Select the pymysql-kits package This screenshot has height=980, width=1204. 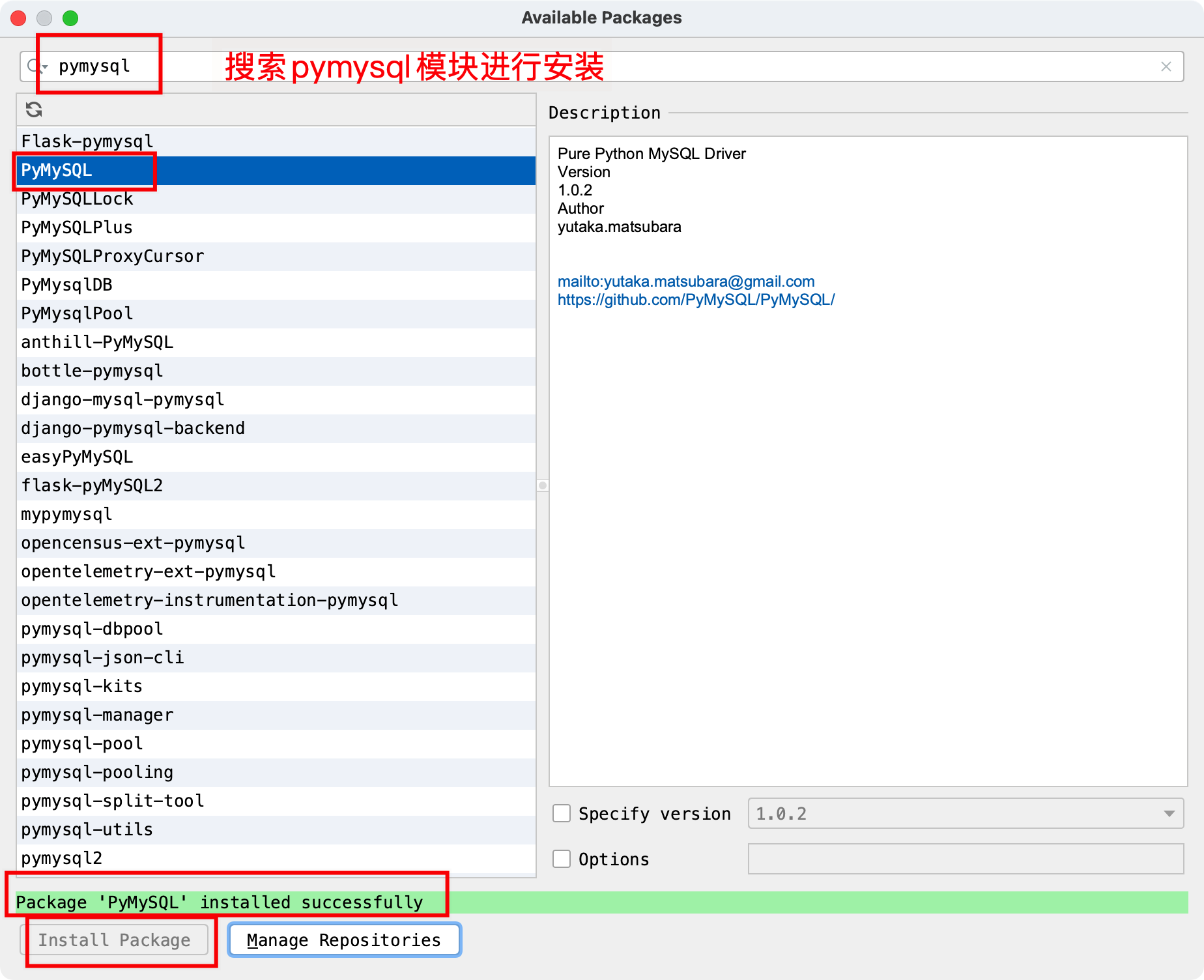tap(276, 686)
